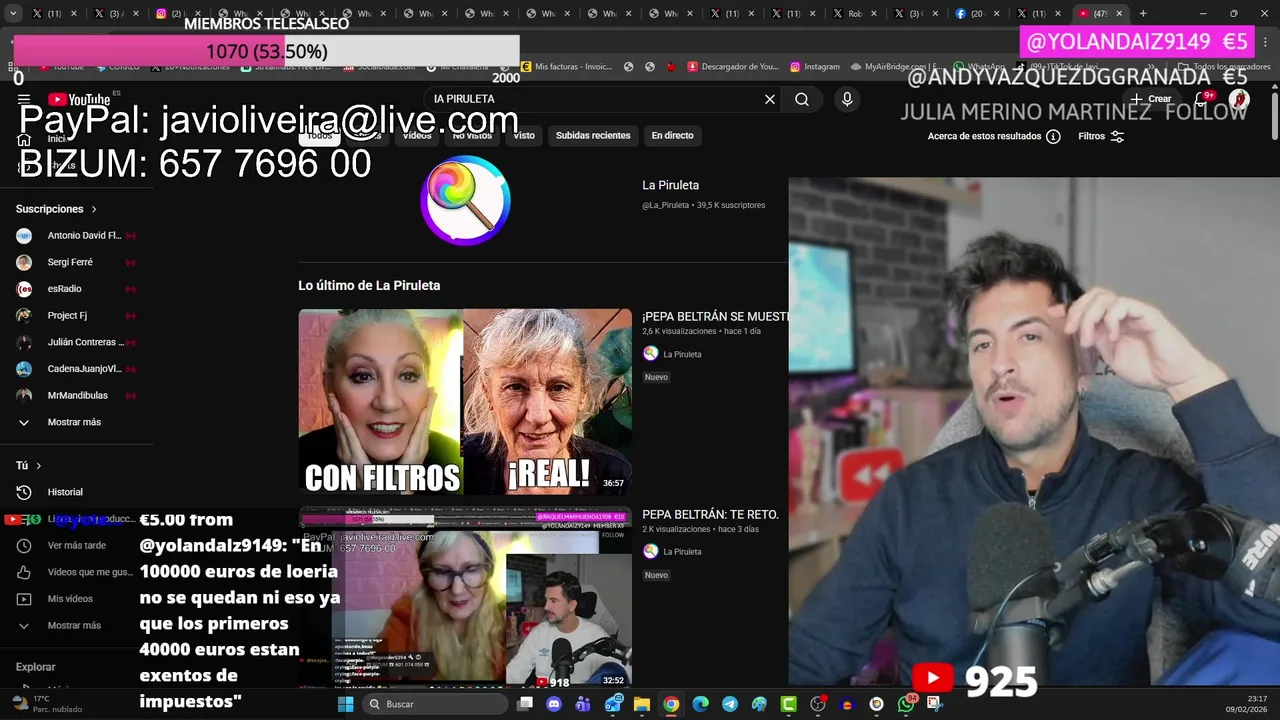Open Descargador de You... bookmark
1280x720 pixels.
[x=732, y=67]
